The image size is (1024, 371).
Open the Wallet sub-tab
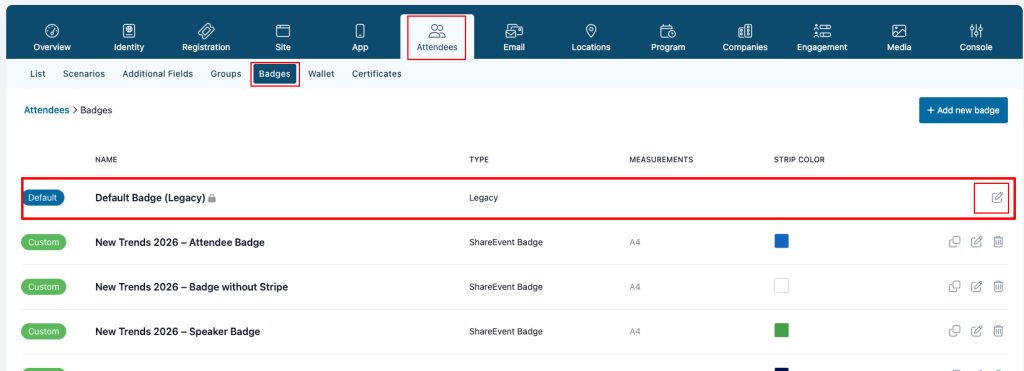point(321,74)
